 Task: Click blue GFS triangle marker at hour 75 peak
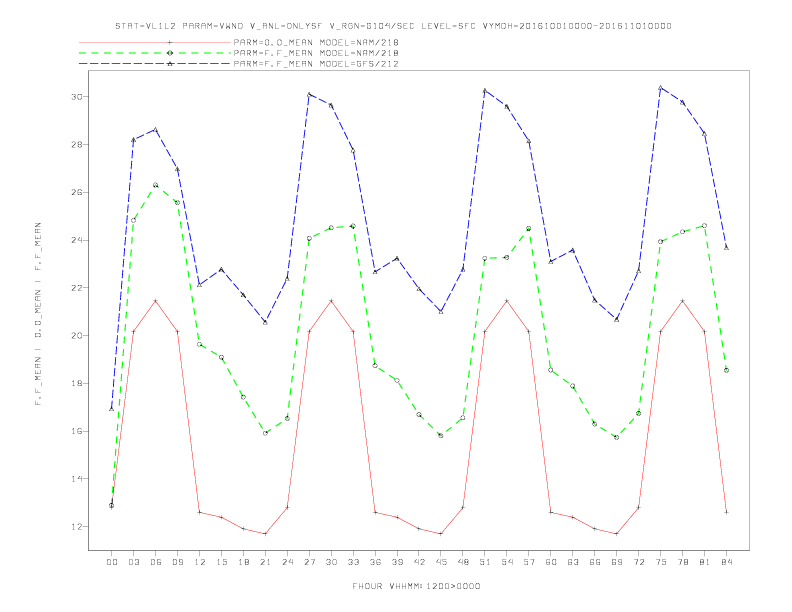(x=661, y=87)
